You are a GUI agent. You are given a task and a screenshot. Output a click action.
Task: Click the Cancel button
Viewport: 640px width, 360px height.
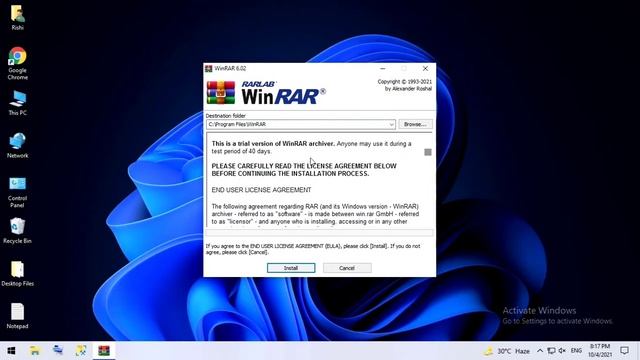[347, 268]
